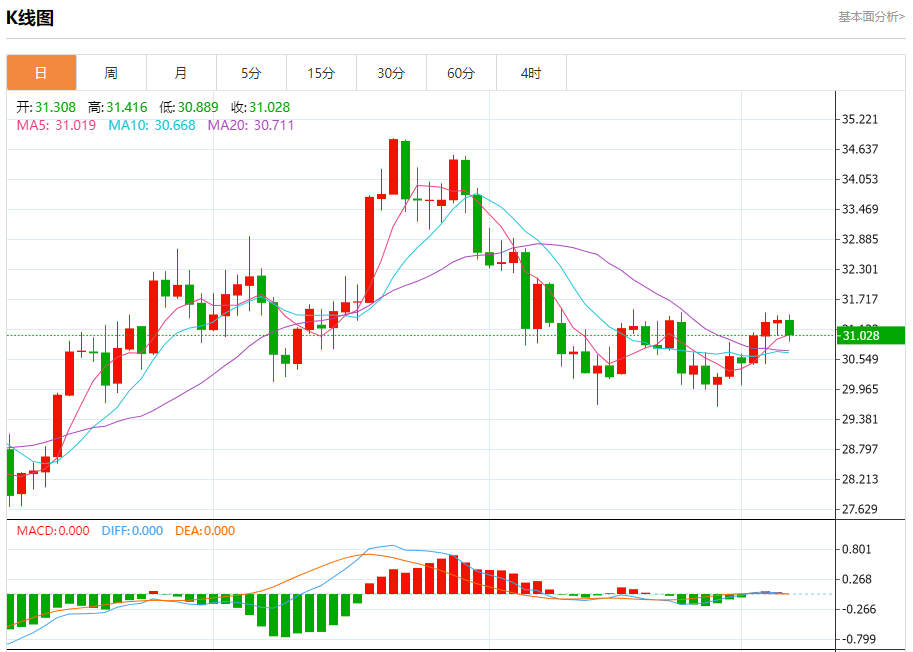Screen dimensions: 913x652
Task: Open the 4时 interval tab
Action: [531, 73]
